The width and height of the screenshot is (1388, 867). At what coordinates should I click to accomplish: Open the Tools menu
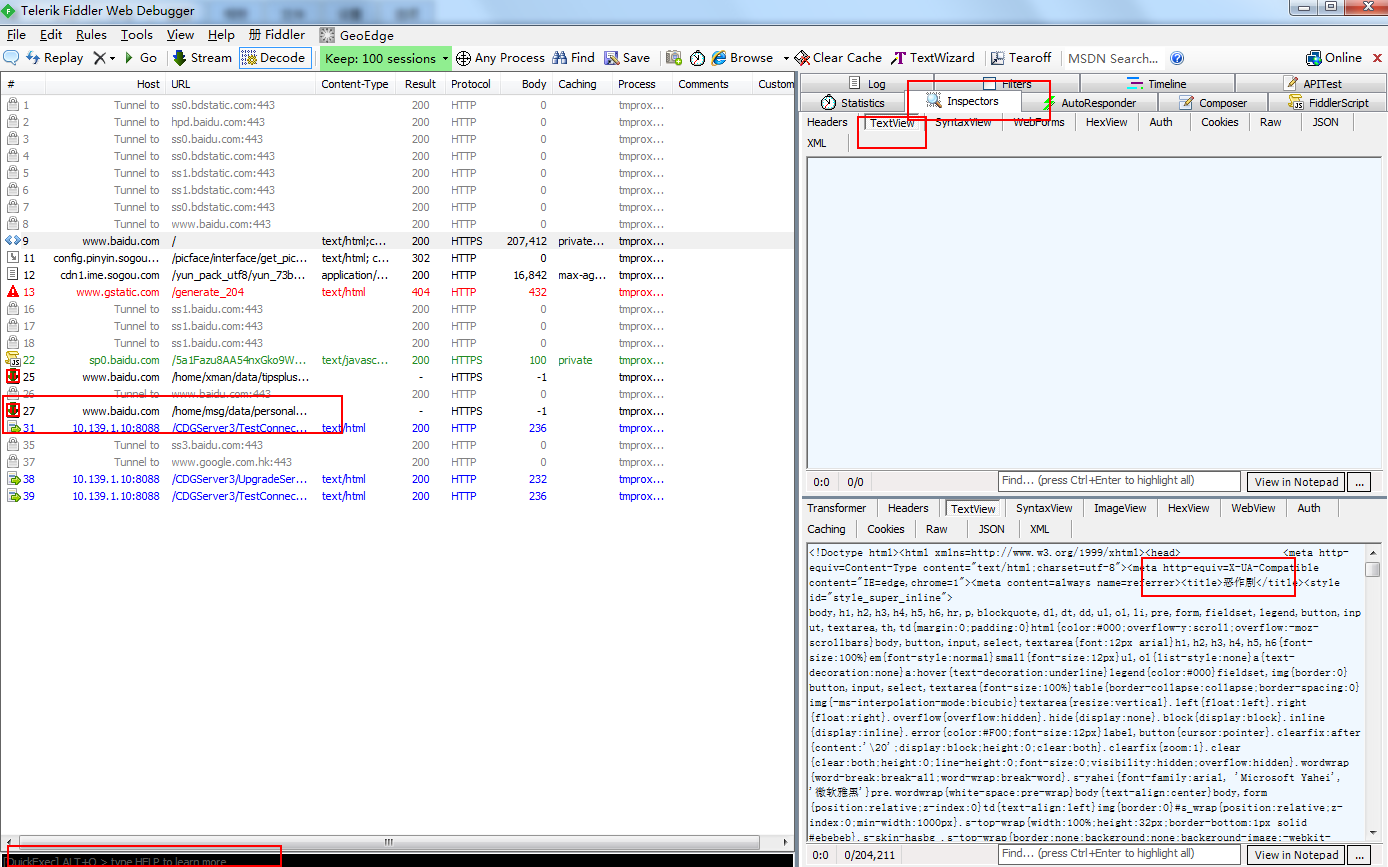coord(137,35)
